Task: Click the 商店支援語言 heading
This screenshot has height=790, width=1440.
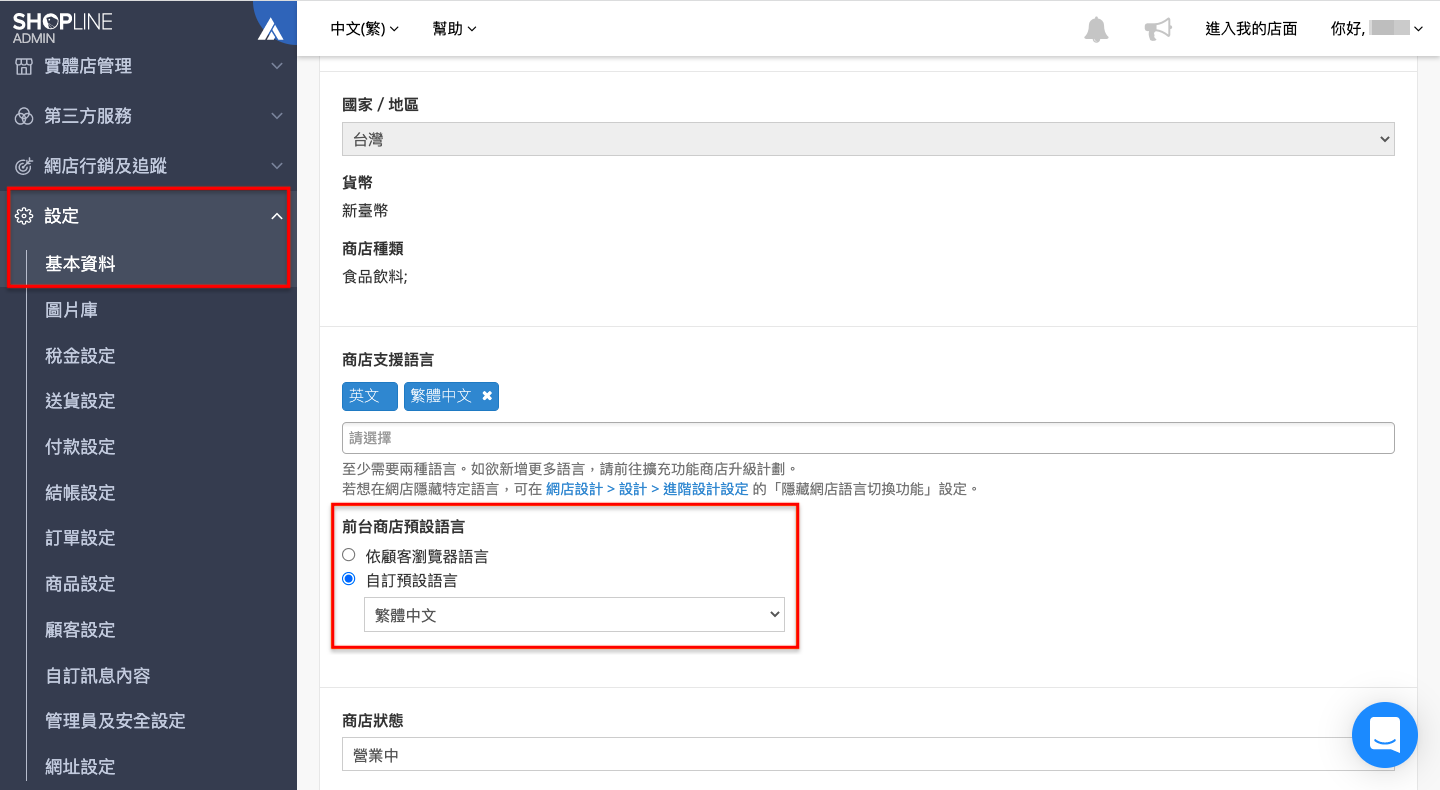Action: 388,359
